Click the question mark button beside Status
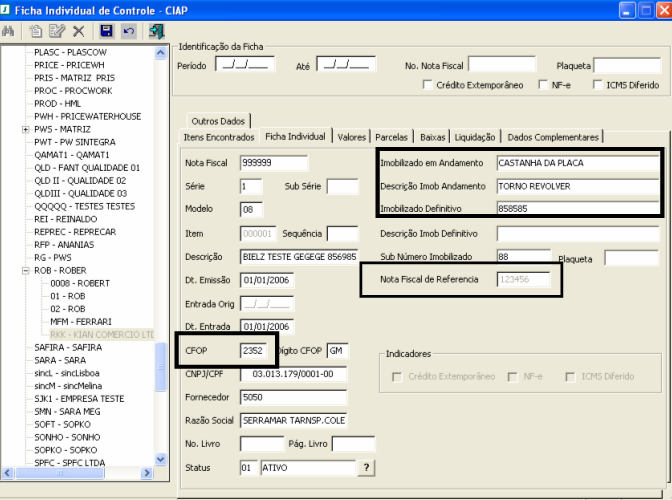 click(x=367, y=467)
